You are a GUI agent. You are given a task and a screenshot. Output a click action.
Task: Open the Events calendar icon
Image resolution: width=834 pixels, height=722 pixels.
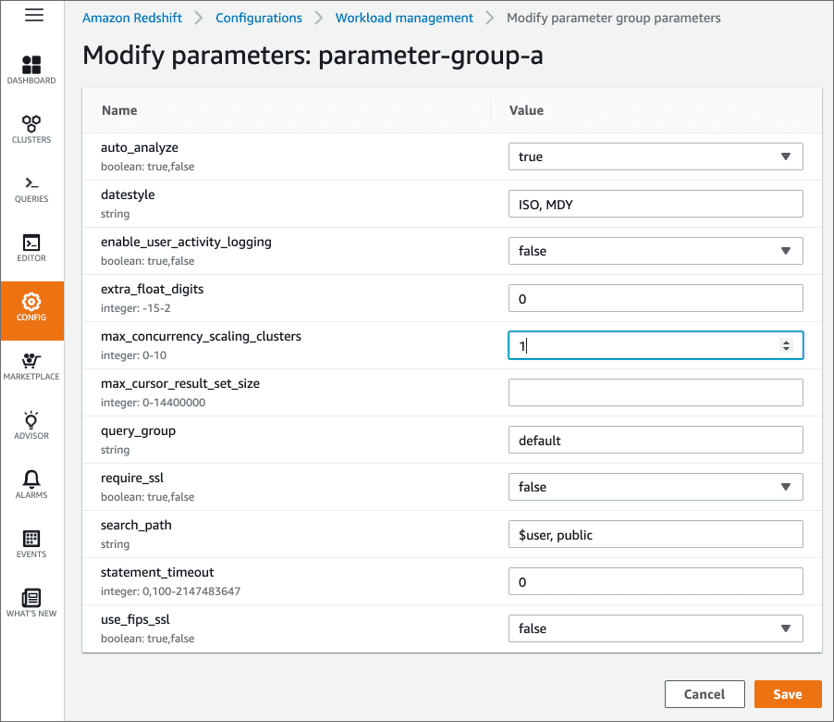[x=32, y=539]
